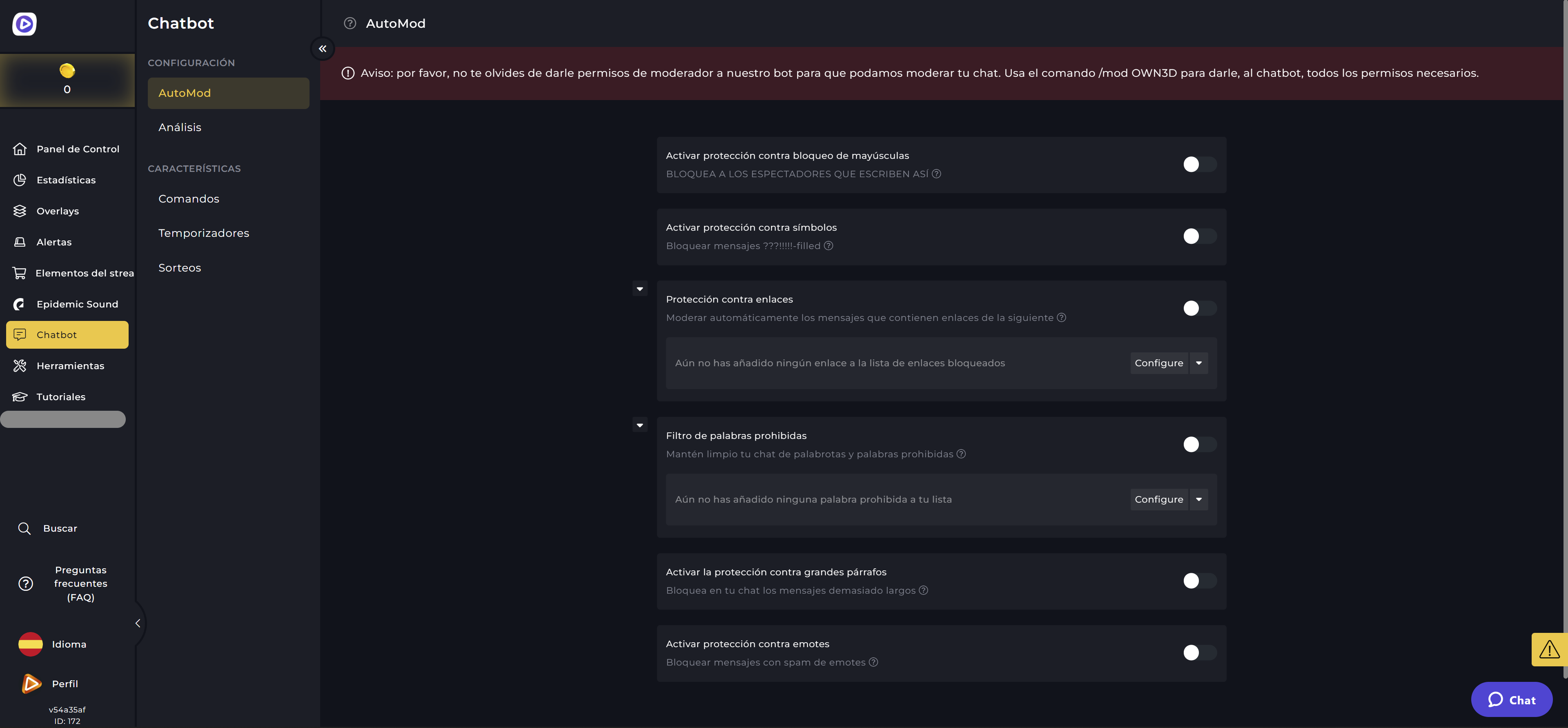The image size is (1568, 728).
Task: Click the Chatbot panel icon in sidebar
Action: click(20, 335)
